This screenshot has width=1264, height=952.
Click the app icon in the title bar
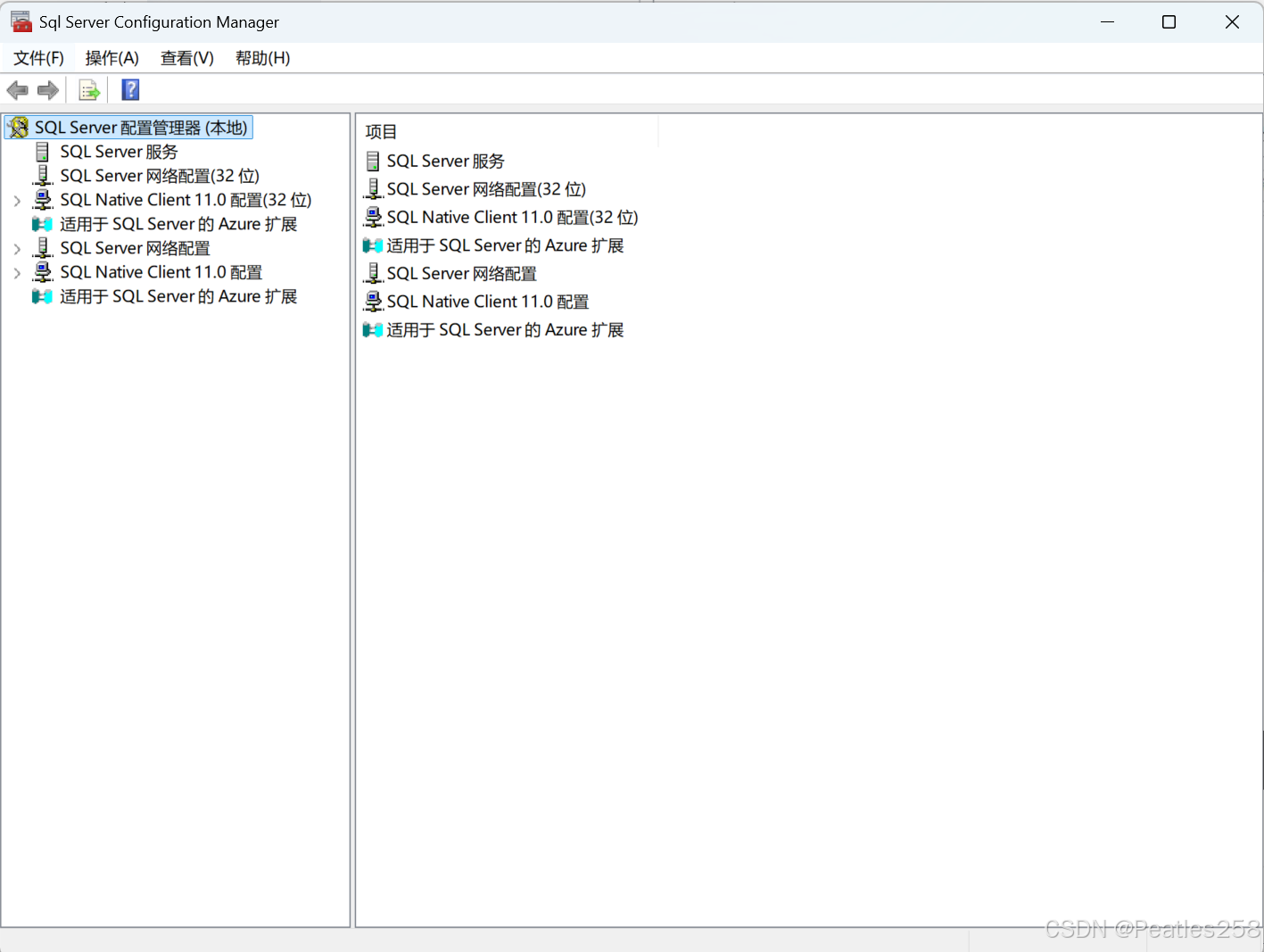click(21, 21)
